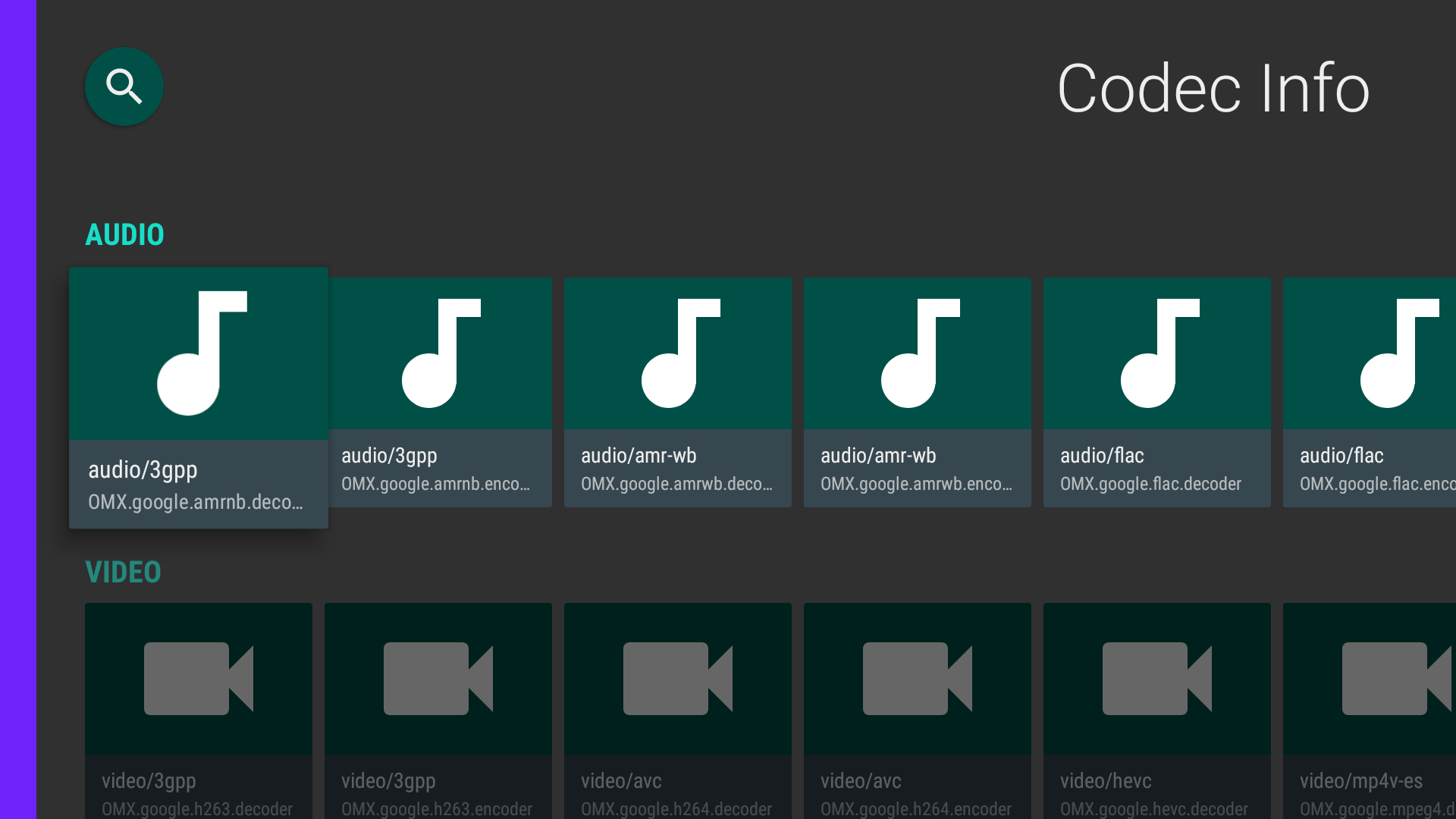Click the OMX.google.h264.decoder label
Viewport: 1456px width, 819px height.
pyautogui.click(x=676, y=808)
